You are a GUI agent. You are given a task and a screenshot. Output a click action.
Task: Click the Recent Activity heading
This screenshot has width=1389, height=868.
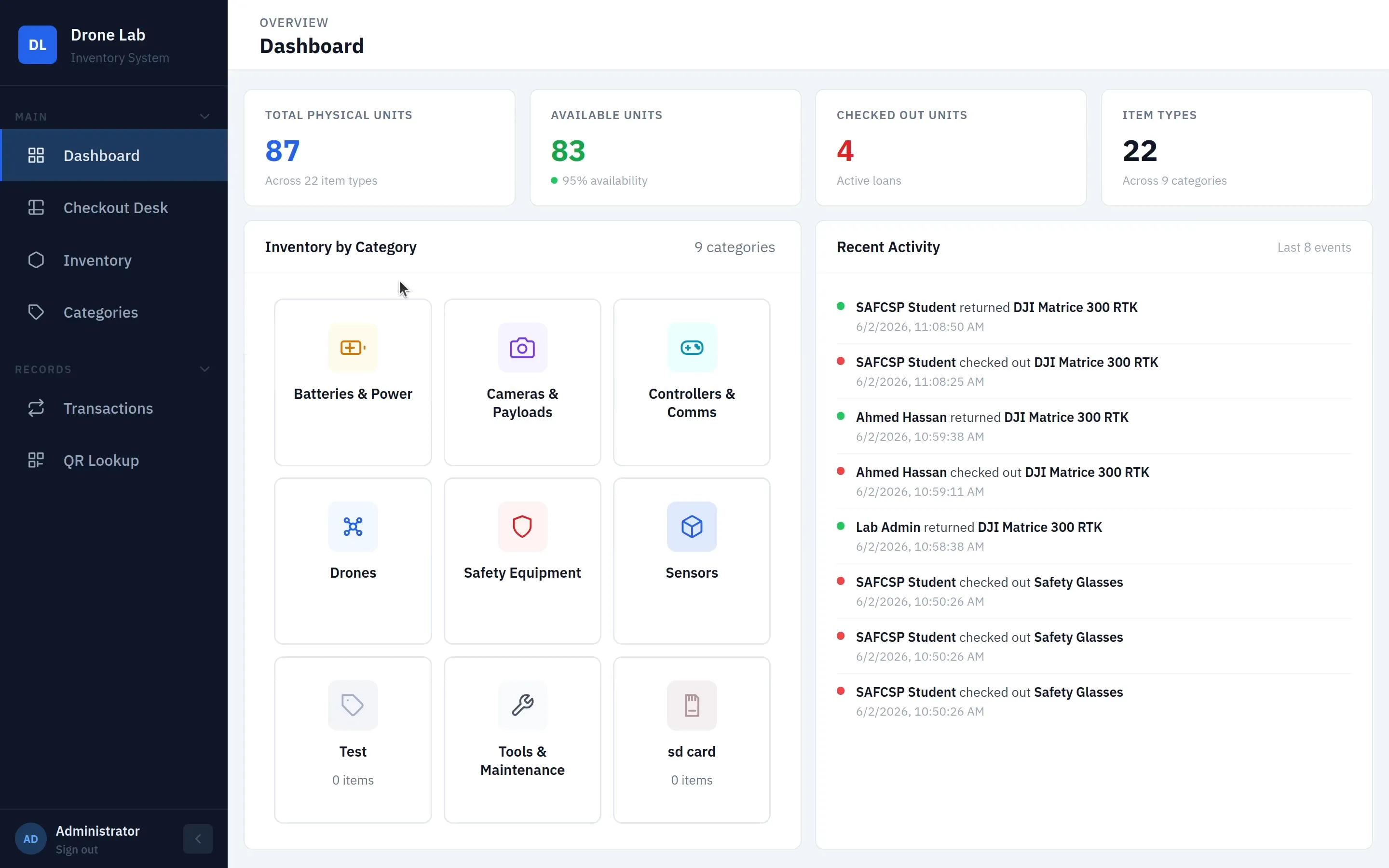[x=888, y=247]
